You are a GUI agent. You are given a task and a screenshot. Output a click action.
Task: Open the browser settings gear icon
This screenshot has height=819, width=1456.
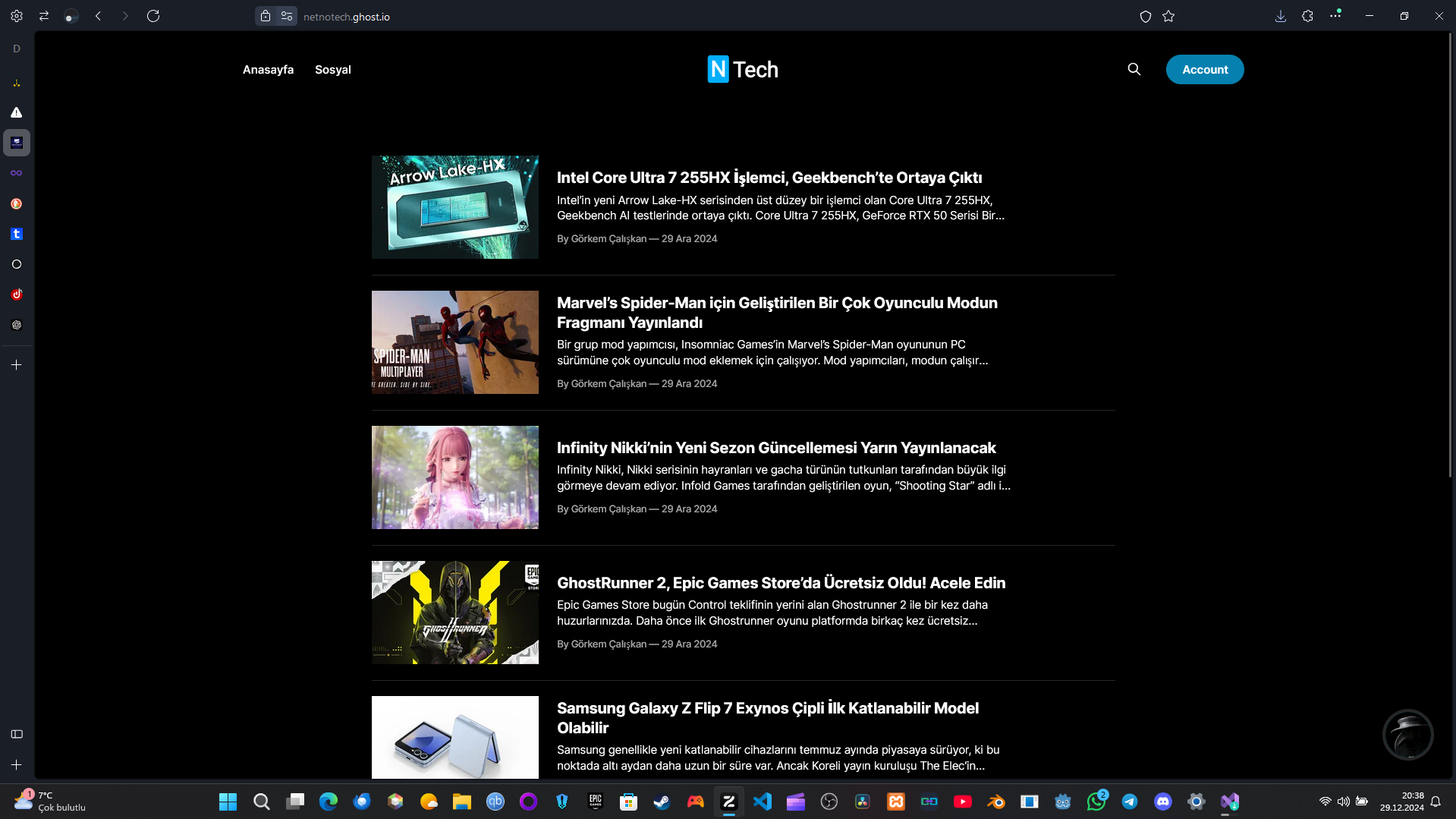pyautogui.click(x=17, y=16)
